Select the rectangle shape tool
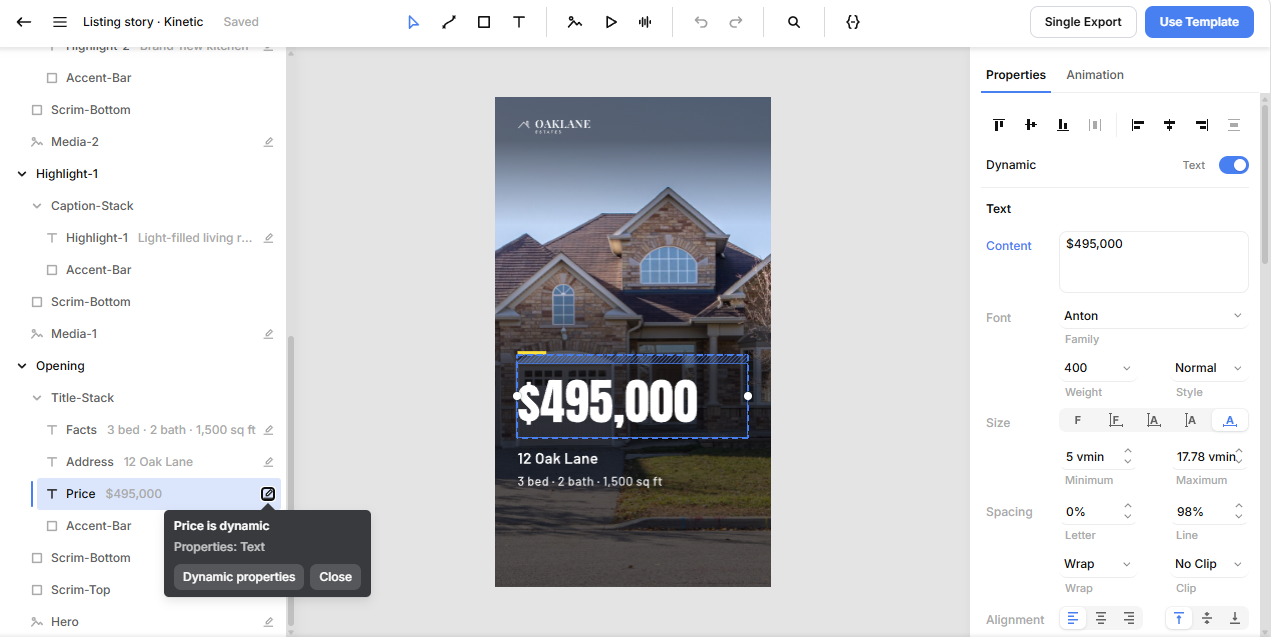This screenshot has width=1272, height=637. 484,22
